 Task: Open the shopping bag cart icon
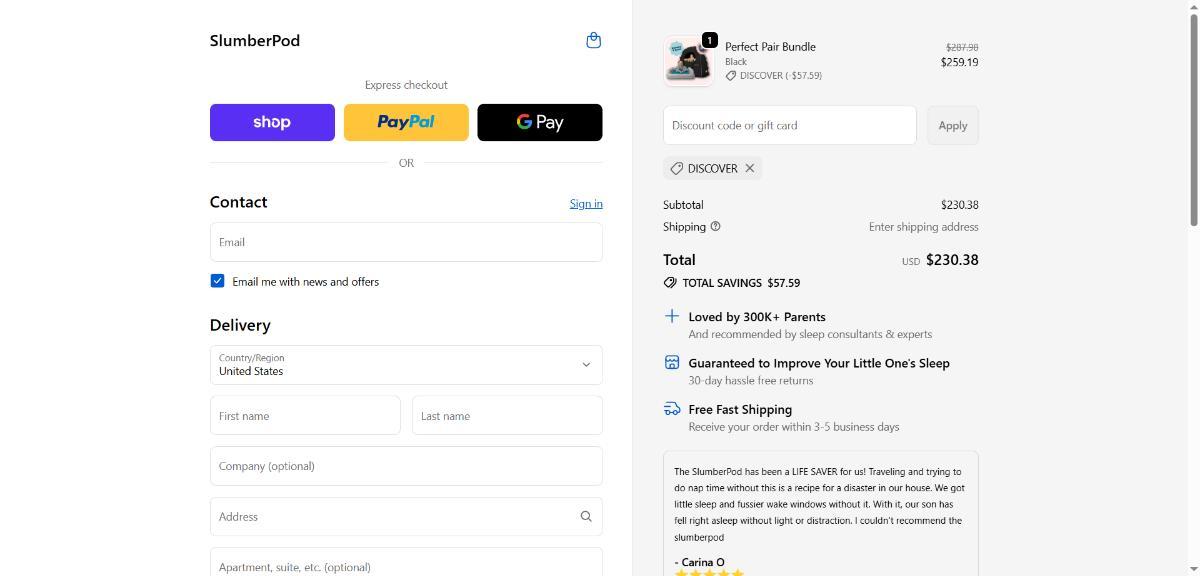[x=593, y=40]
